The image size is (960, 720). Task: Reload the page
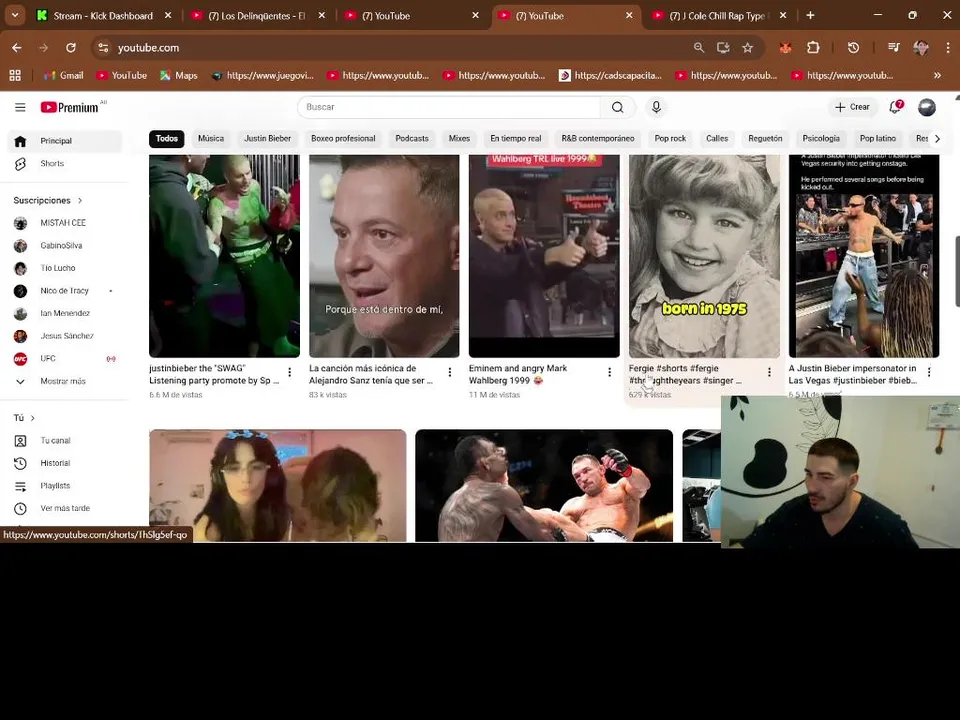[x=71, y=48]
